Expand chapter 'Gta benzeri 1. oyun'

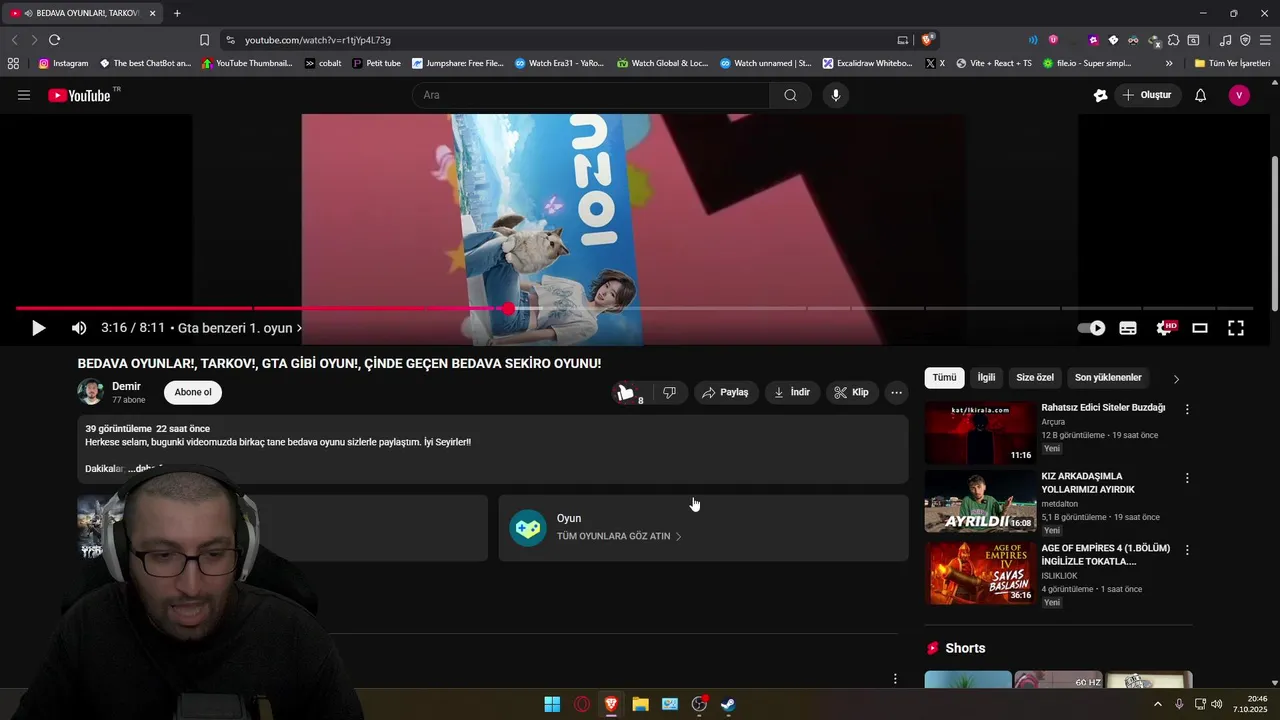240,328
